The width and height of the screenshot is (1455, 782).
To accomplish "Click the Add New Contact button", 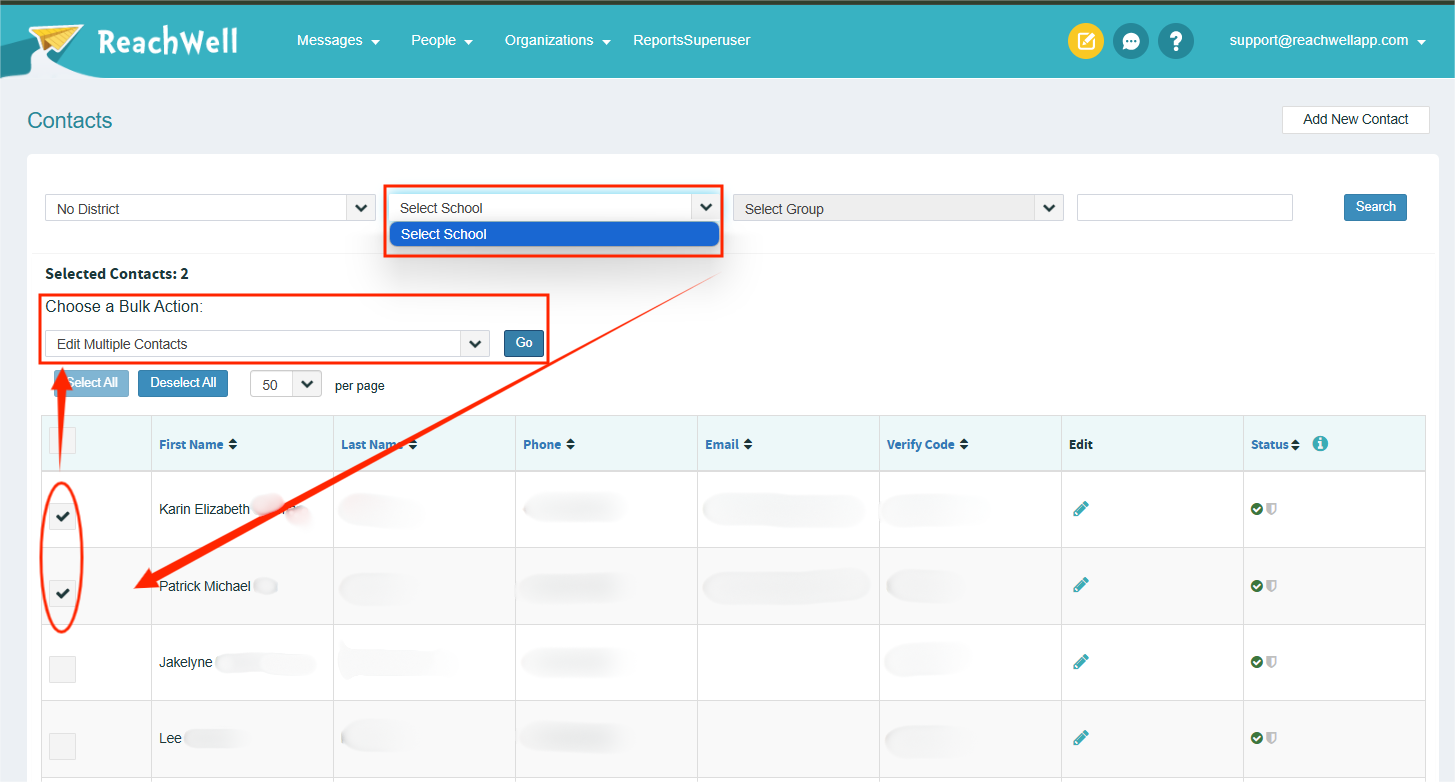I will (x=1355, y=119).
